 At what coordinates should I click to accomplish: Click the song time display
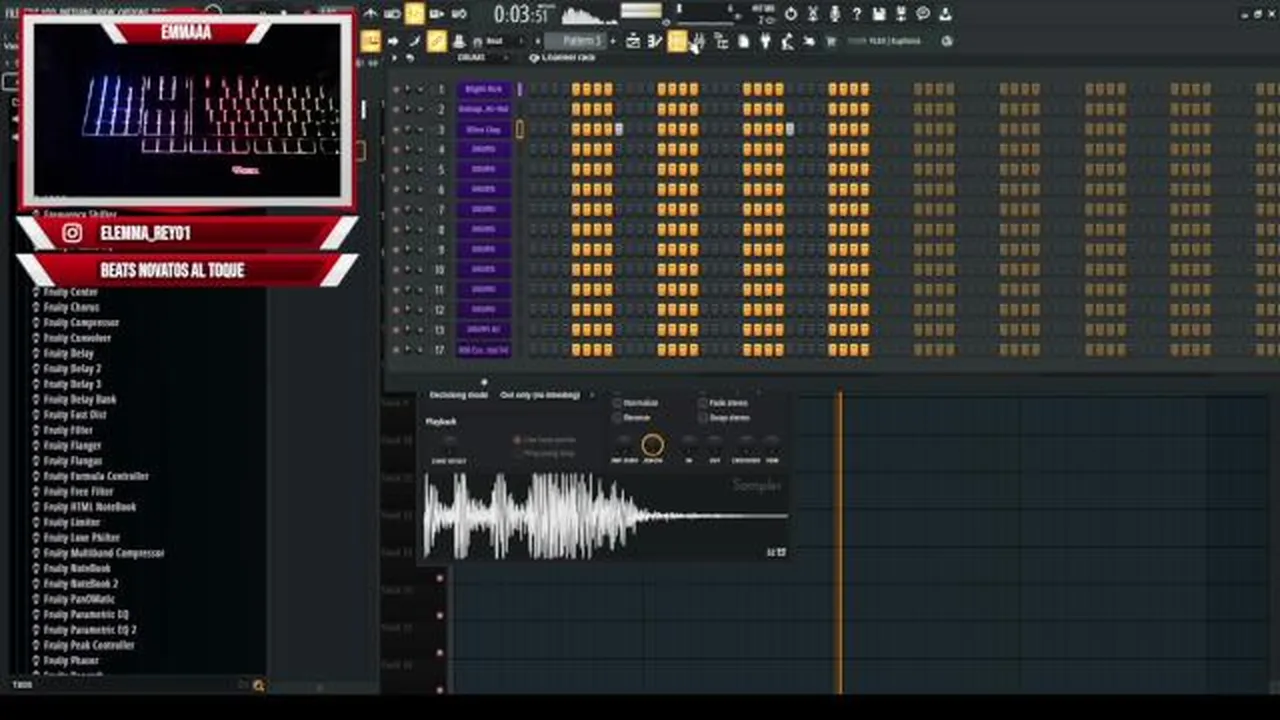pos(522,14)
